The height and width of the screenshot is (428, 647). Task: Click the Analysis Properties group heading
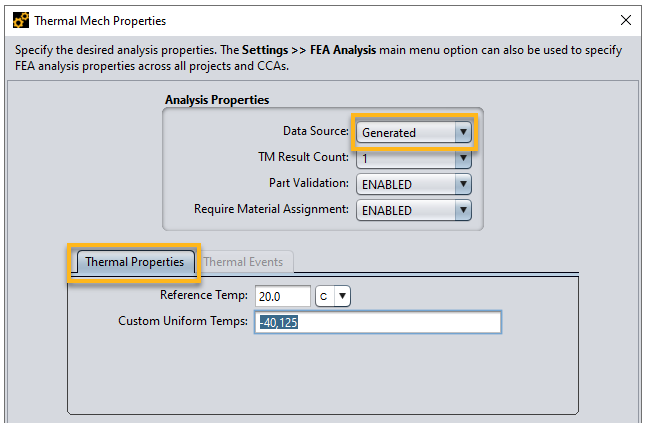(216, 100)
